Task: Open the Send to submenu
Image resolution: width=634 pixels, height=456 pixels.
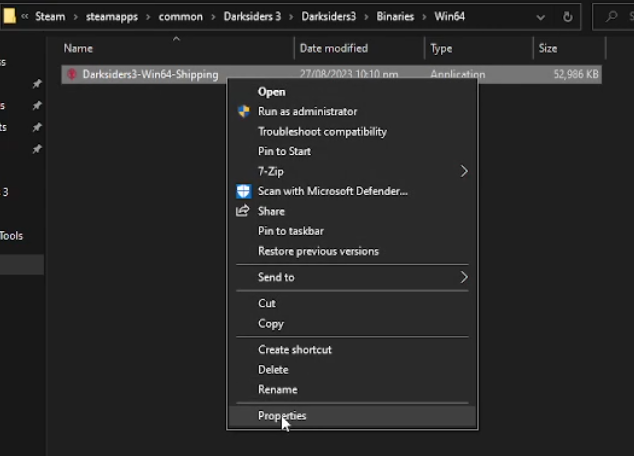Action: pyautogui.click(x=352, y=277)
